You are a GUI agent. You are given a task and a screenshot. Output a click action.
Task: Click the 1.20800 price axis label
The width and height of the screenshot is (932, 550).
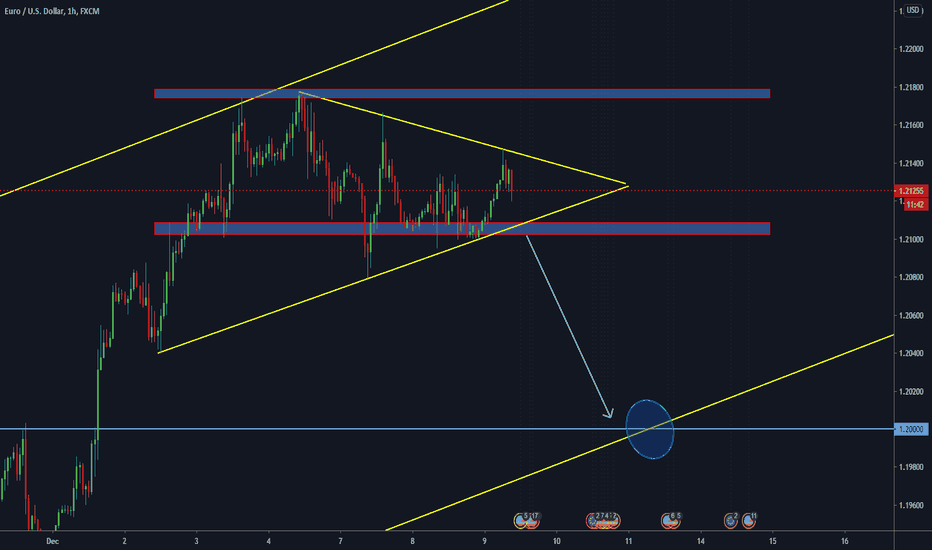pyautogui.click(x=911, y=277)
